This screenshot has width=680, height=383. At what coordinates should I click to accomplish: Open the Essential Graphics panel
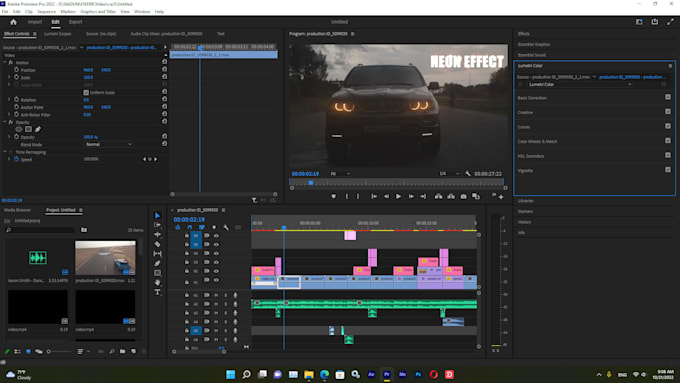[534, 44]
